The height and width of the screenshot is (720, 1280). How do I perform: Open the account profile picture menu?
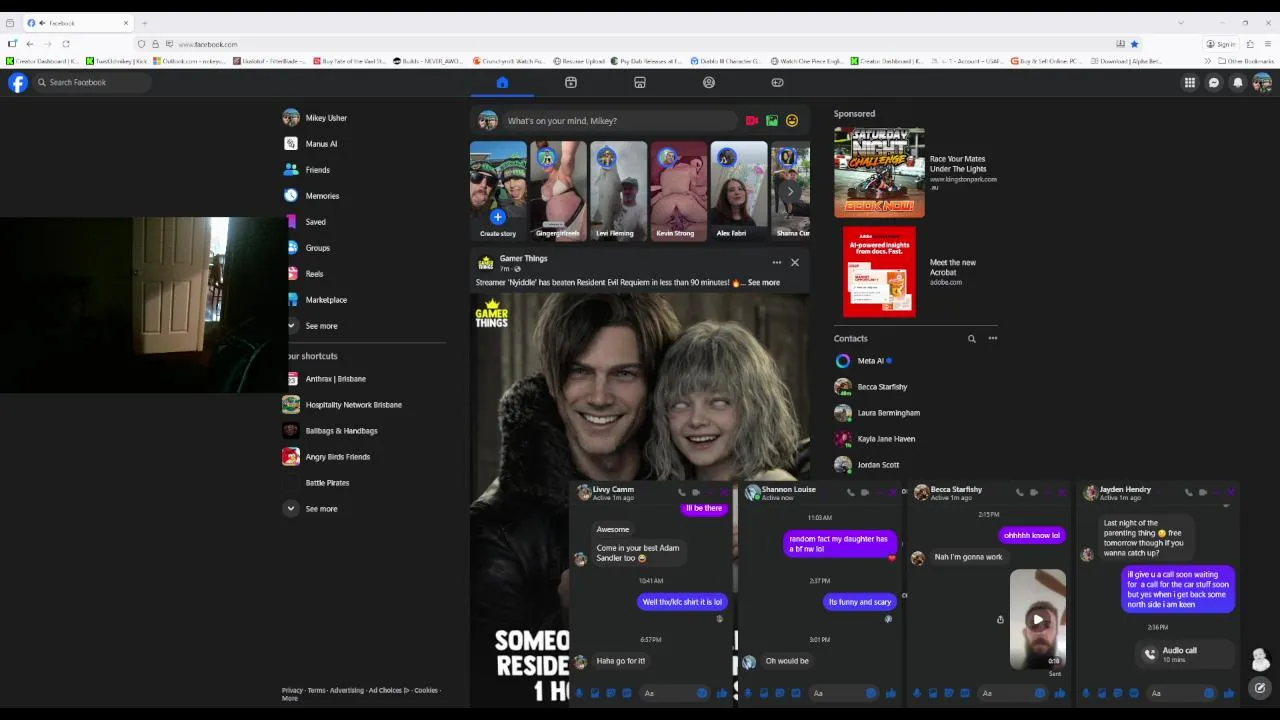[1262, 83]
